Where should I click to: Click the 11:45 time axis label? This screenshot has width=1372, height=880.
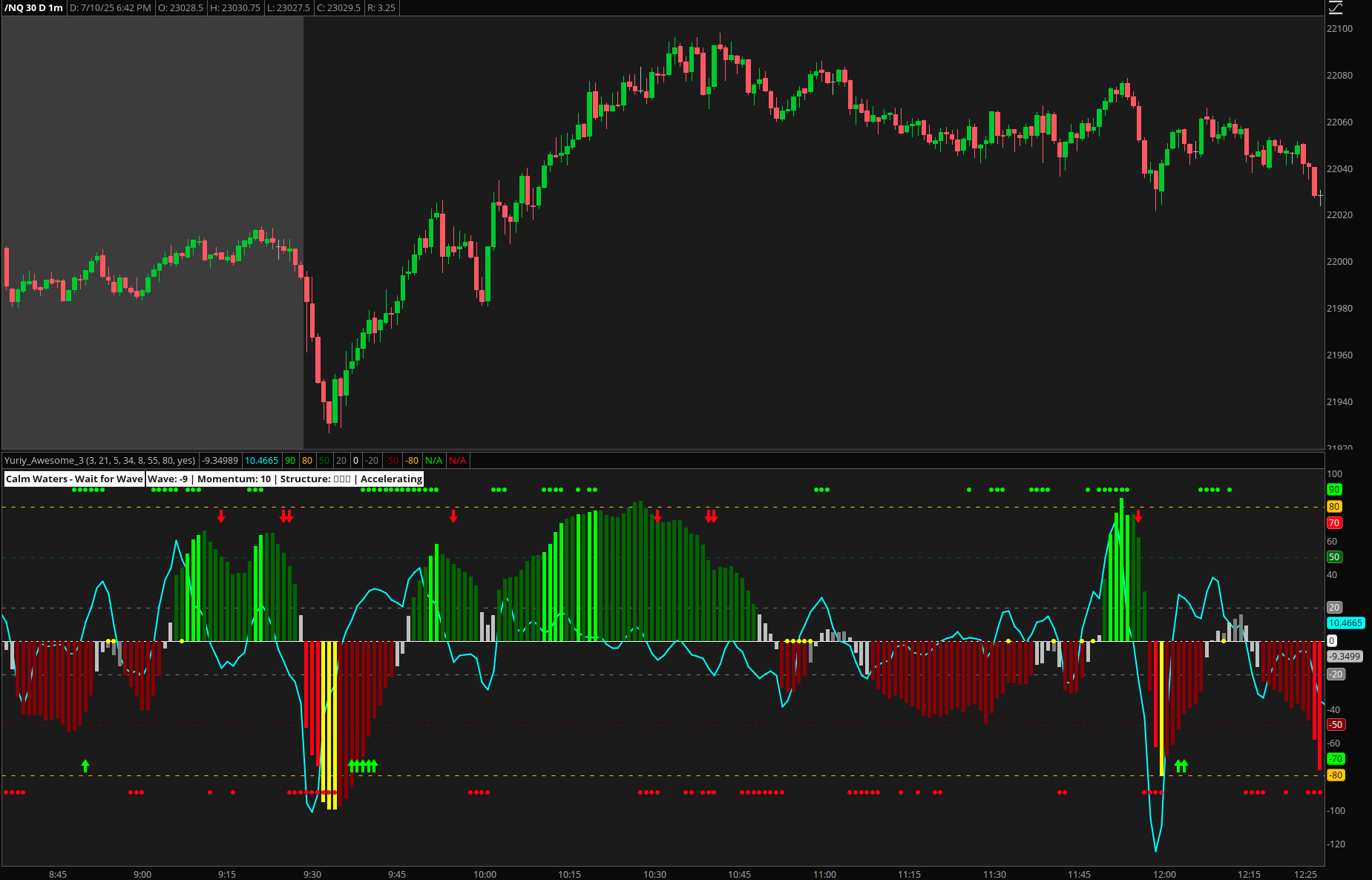[x=1079, y=875]
